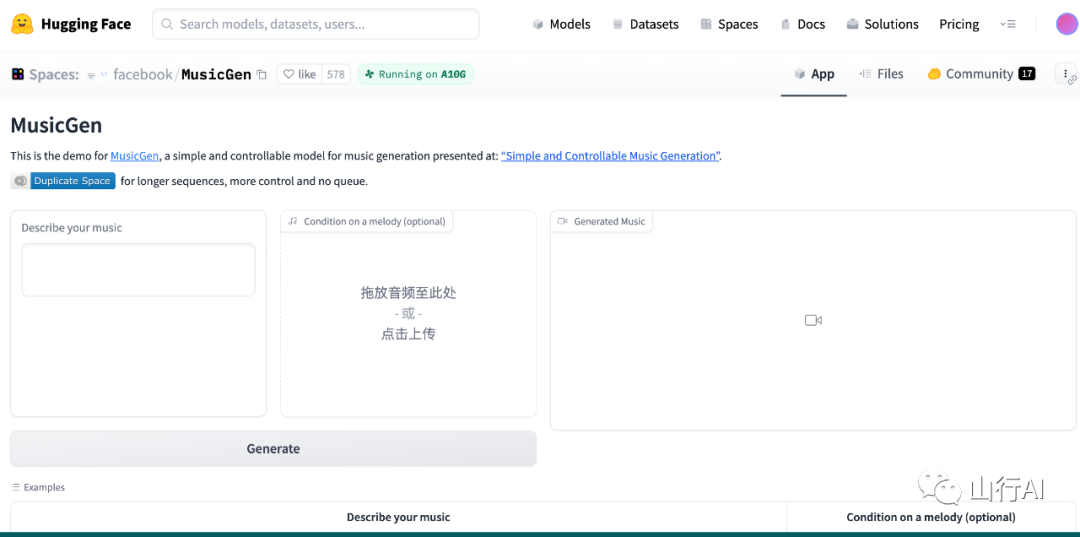Switch to the App tab
Viewport: 1080px width, 537px height.
pyautogui.click(x=813, y=74)
